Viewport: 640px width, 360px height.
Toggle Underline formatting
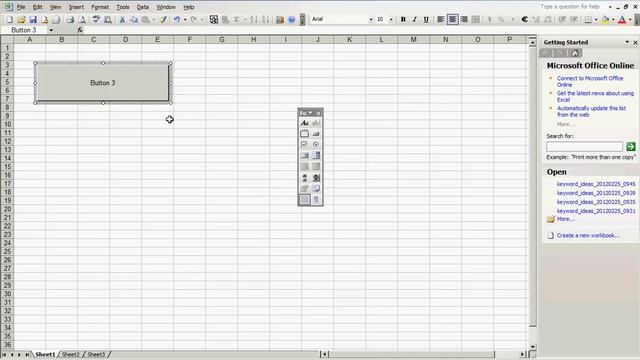[426, 20]
